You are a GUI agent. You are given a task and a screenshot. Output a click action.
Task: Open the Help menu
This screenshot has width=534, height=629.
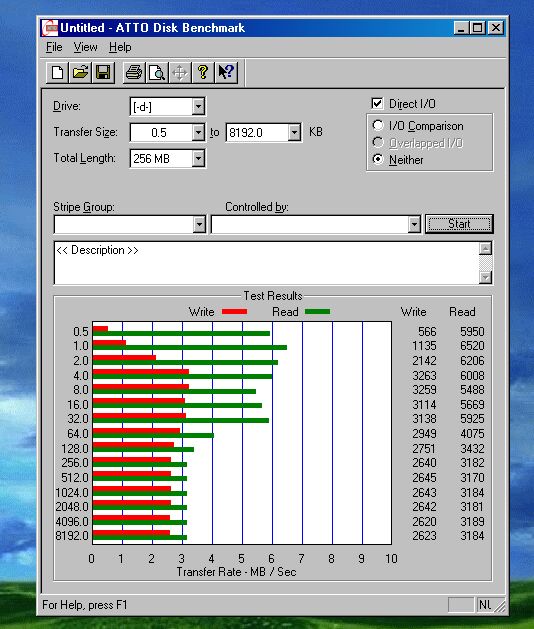tap(120, 47)
